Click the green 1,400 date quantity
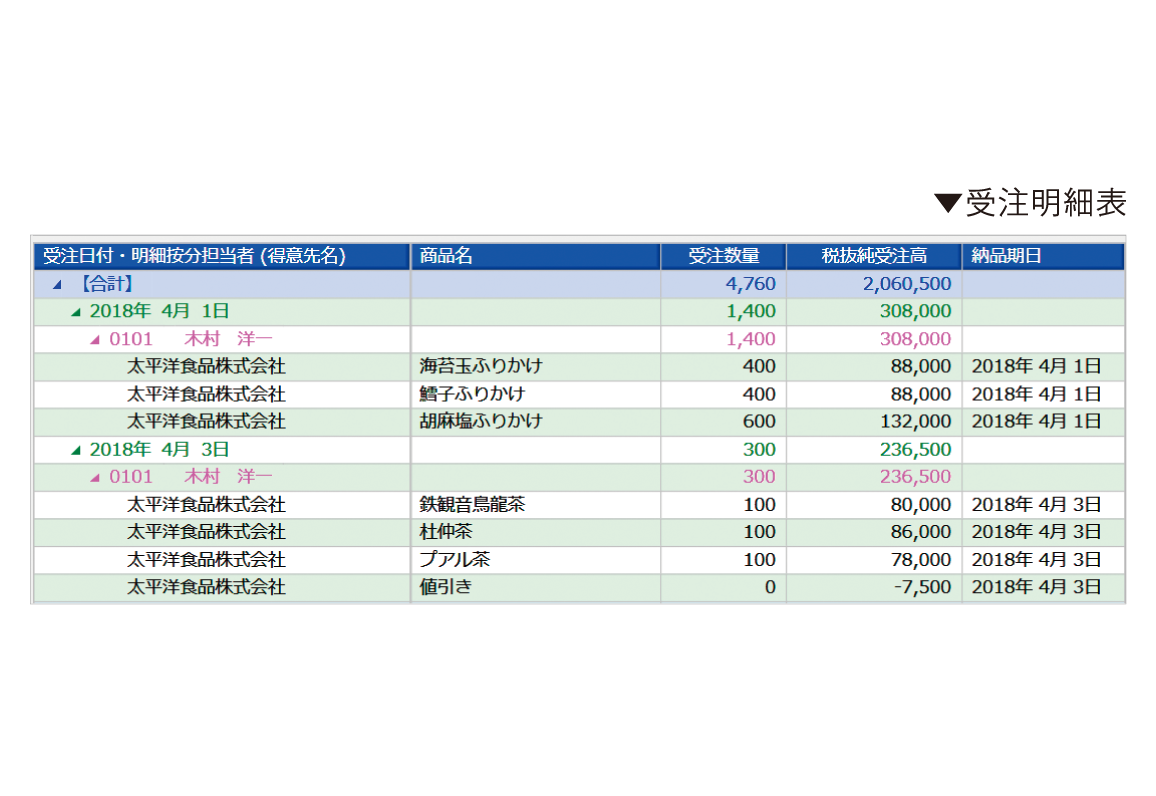 [751, 311]
